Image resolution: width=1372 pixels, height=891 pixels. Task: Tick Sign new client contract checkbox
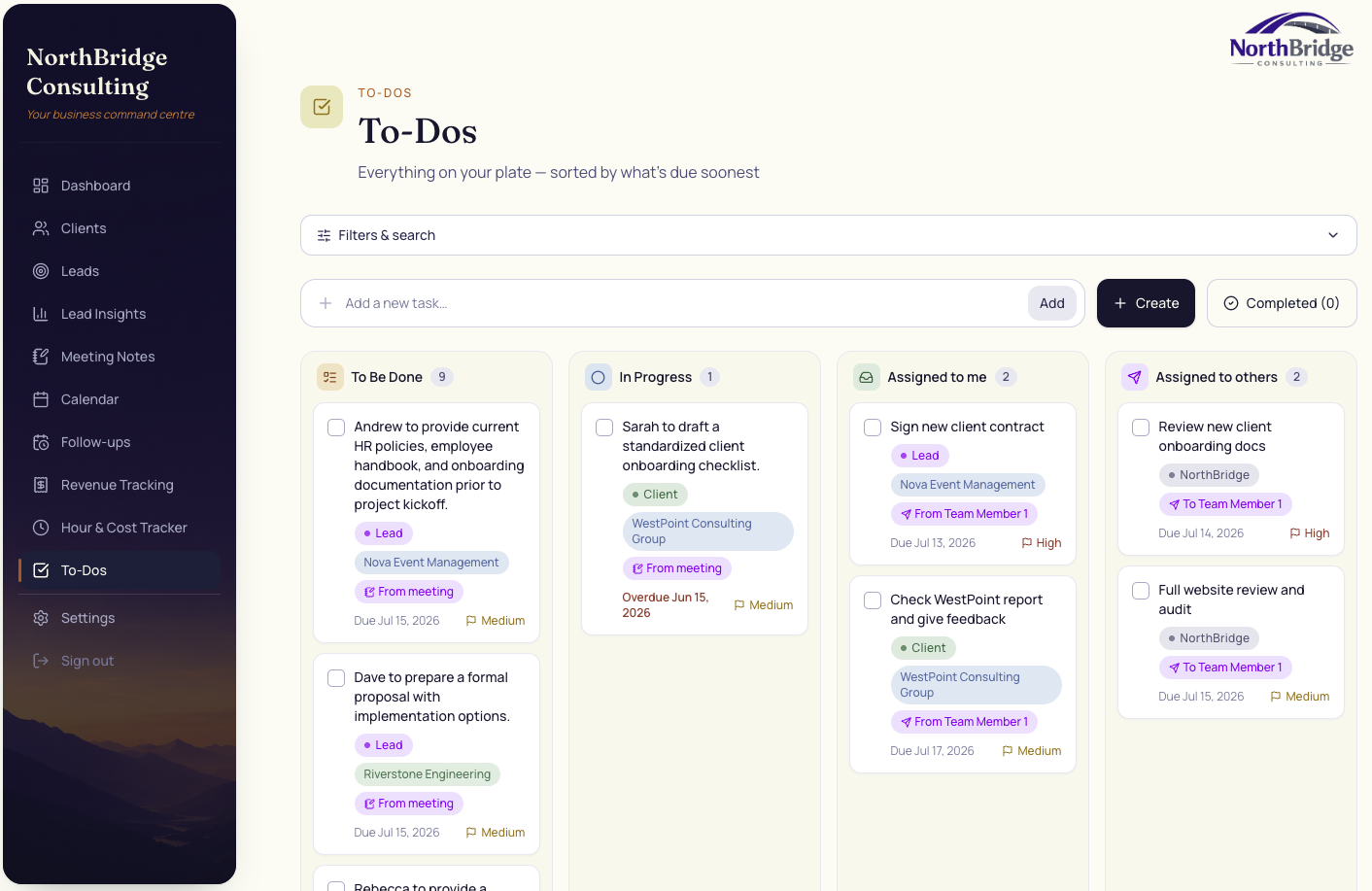click(x=873, y=428)
